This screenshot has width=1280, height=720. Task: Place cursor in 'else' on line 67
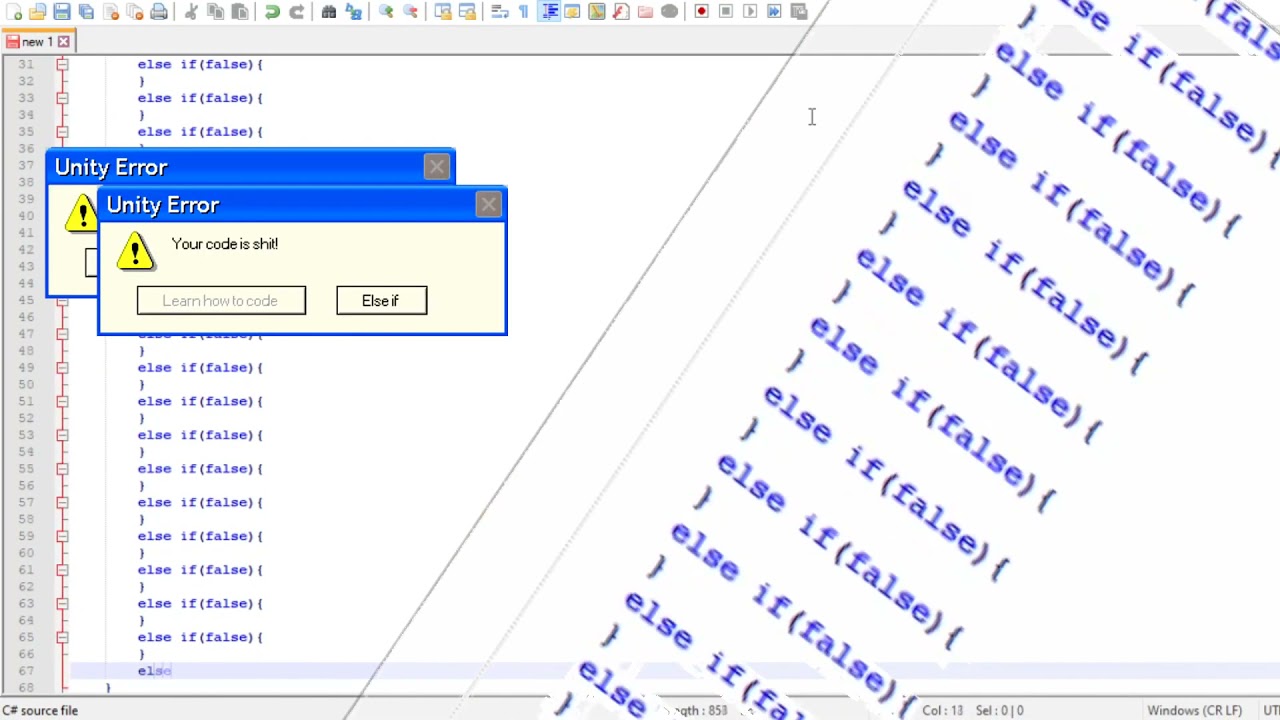(155, 671)
